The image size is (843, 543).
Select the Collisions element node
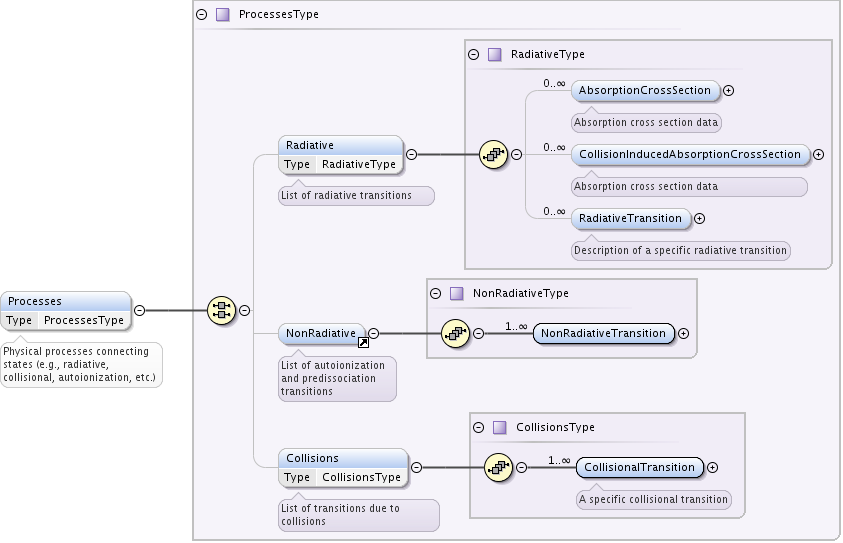tap(343, 468)
